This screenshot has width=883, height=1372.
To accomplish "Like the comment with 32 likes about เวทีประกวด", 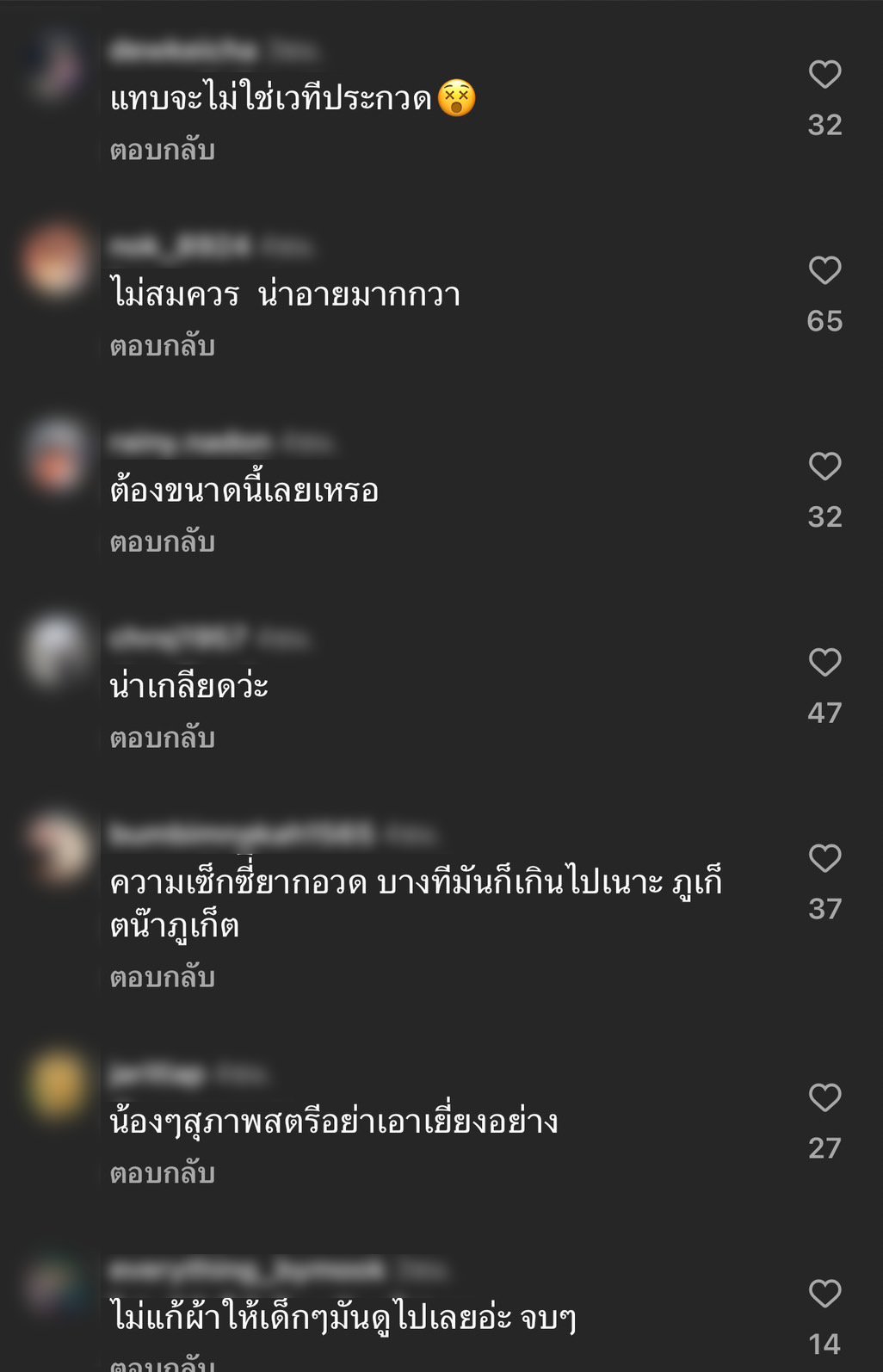I will click(824, 74).
